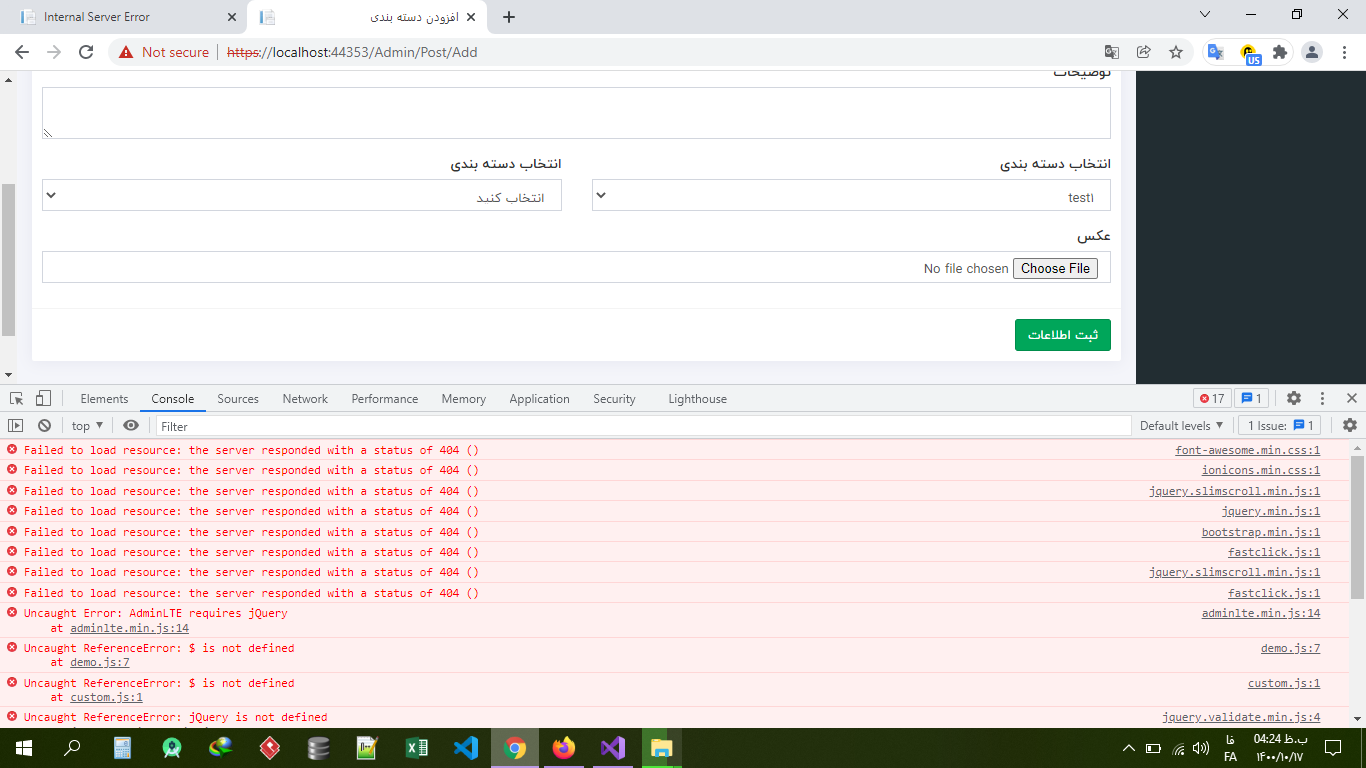Screen dimensions: 1366x768
Task: Click the console Filter input field
Action: point(643,426)
